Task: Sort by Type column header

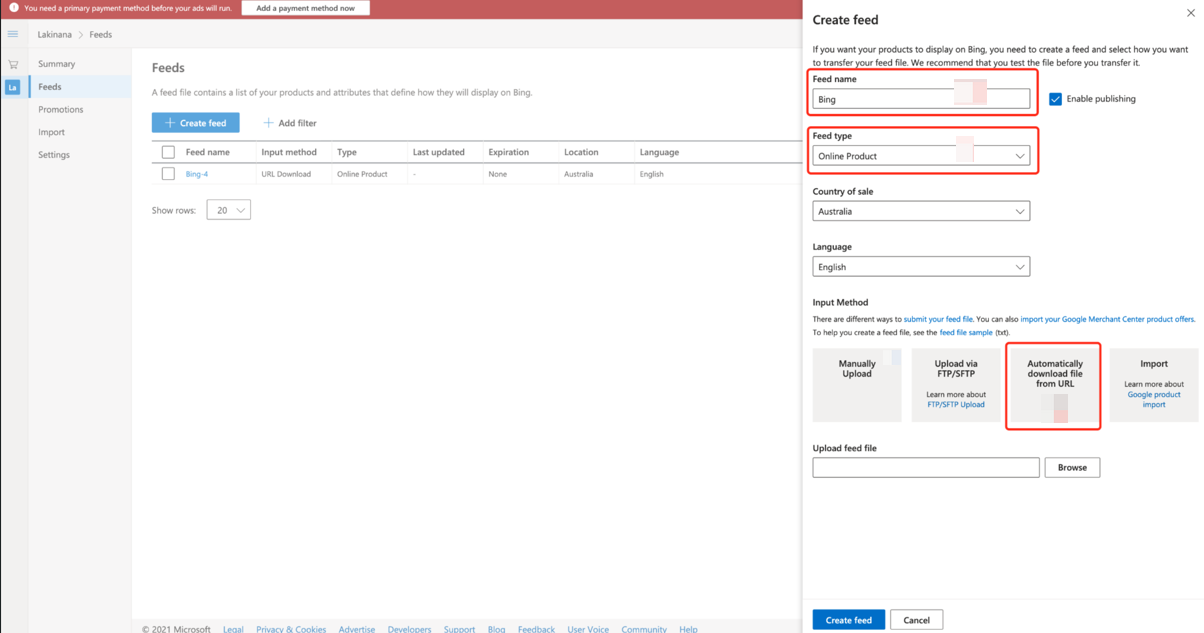Action: pos(347,152)
